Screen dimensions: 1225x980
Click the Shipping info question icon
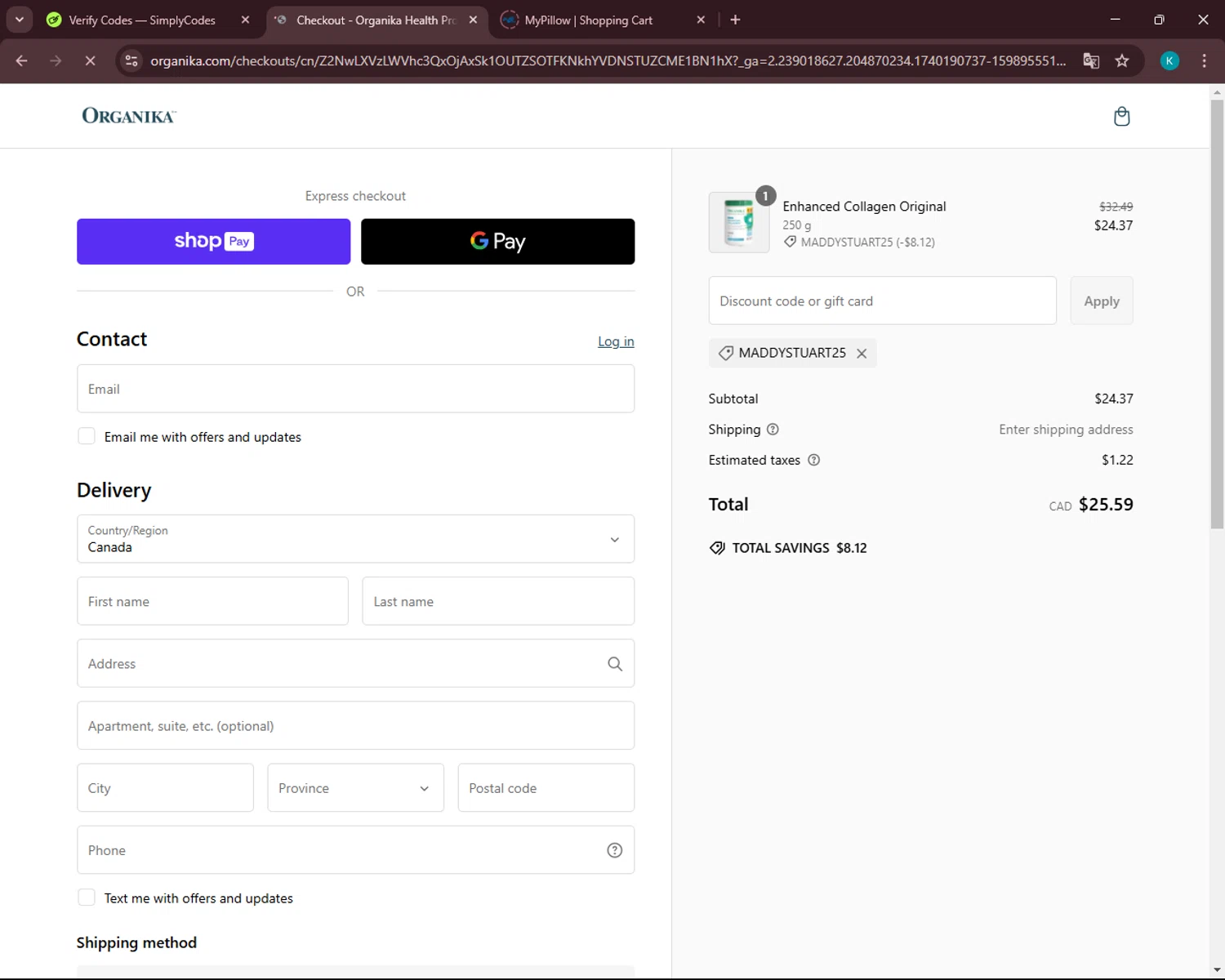(773, 430)
